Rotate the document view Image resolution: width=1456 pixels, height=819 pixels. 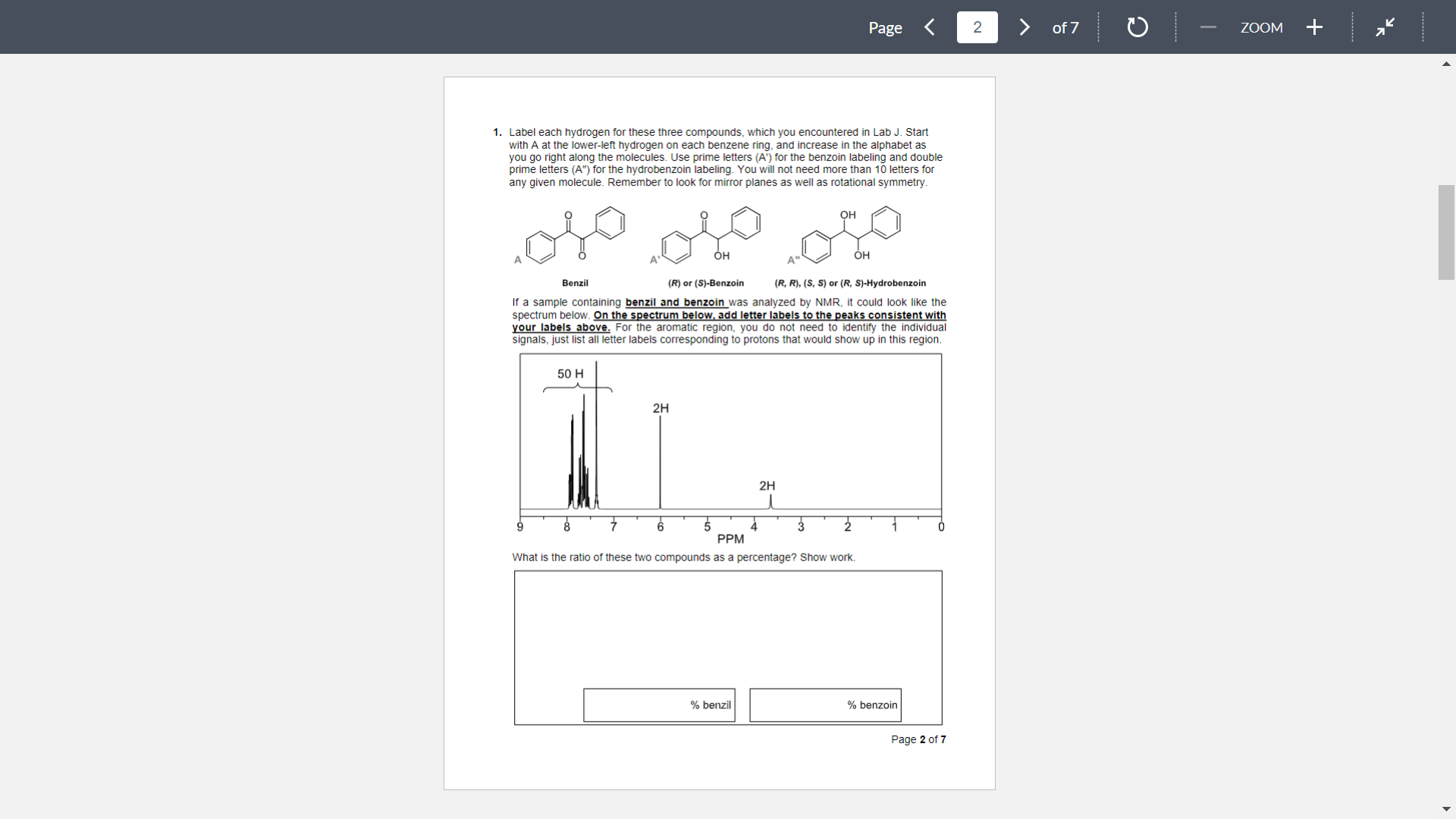click(x=1136, y=27)
